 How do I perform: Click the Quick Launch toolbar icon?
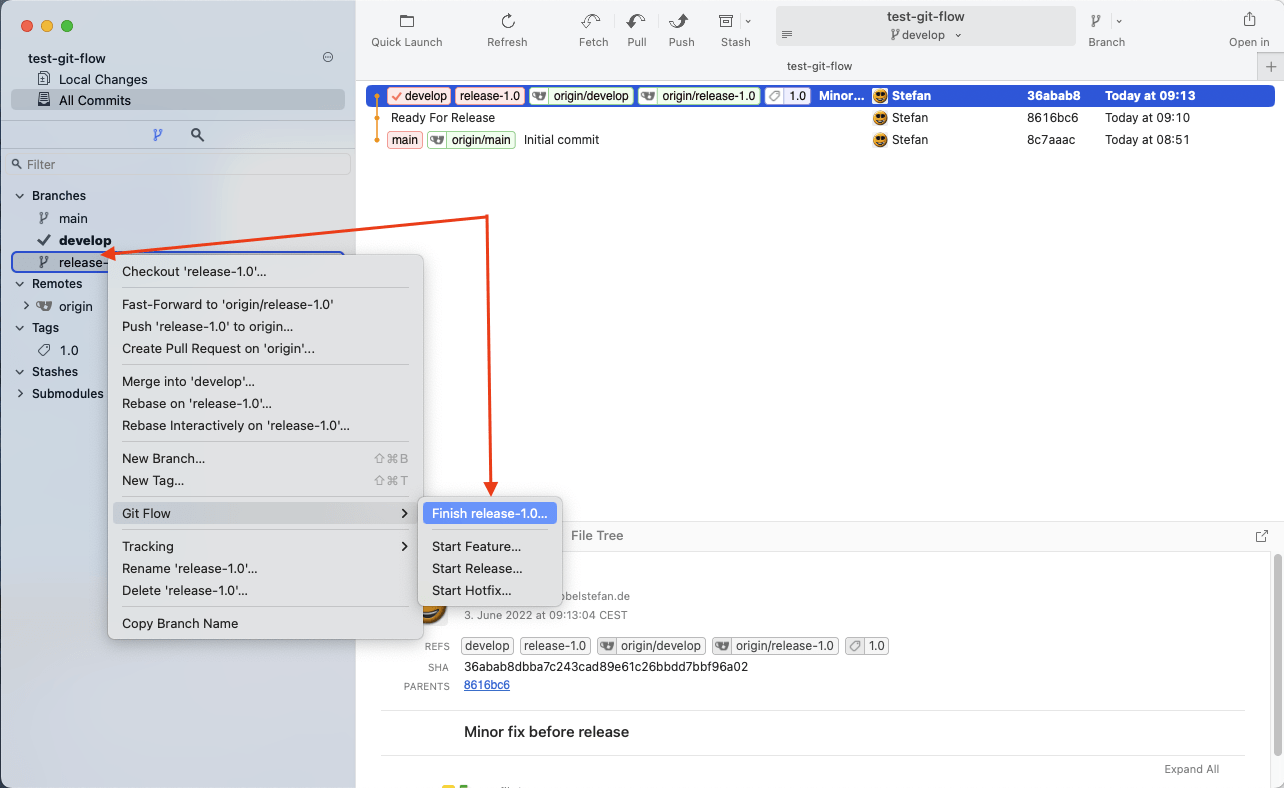pyautogui.click(x=406, y=22)
